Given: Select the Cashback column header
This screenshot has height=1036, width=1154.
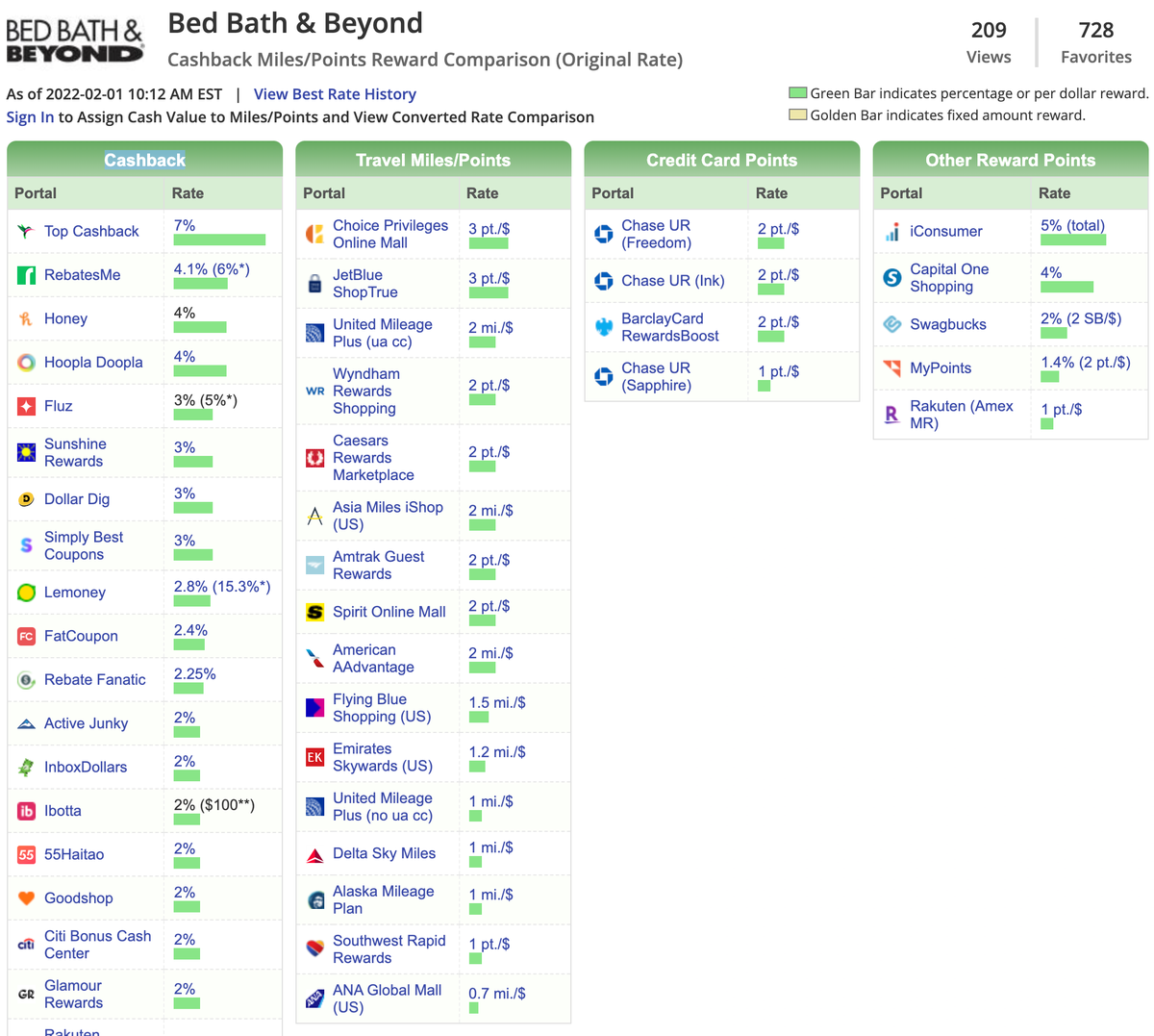Looking at the screenshot, I should pos(144,159).
